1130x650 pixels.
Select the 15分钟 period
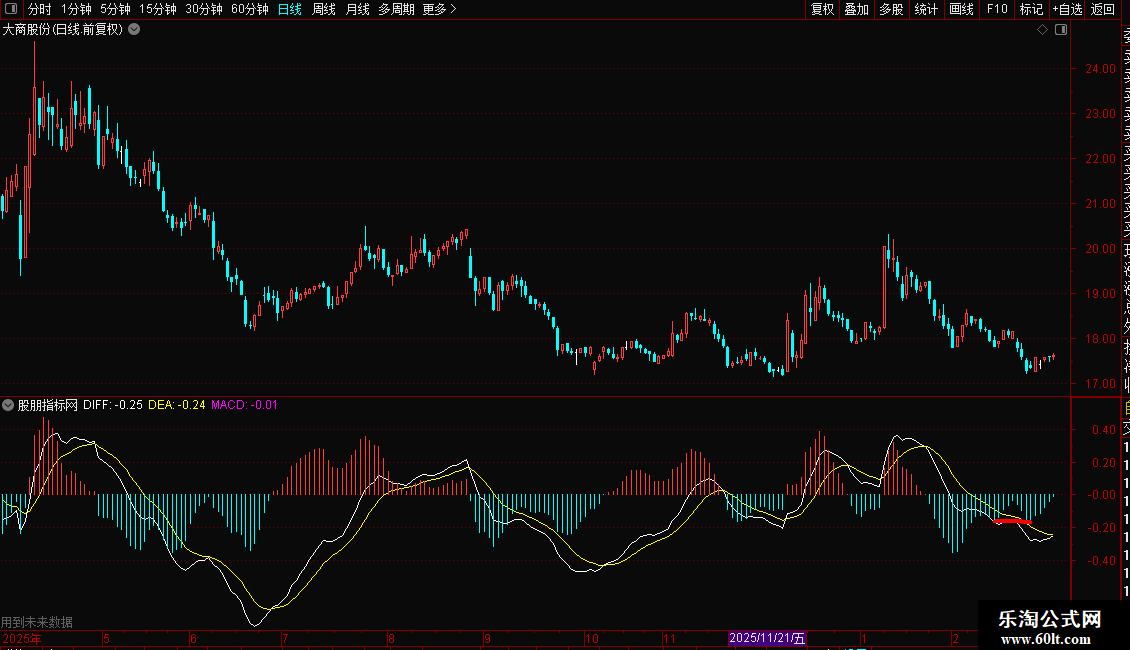pos(158,9)
